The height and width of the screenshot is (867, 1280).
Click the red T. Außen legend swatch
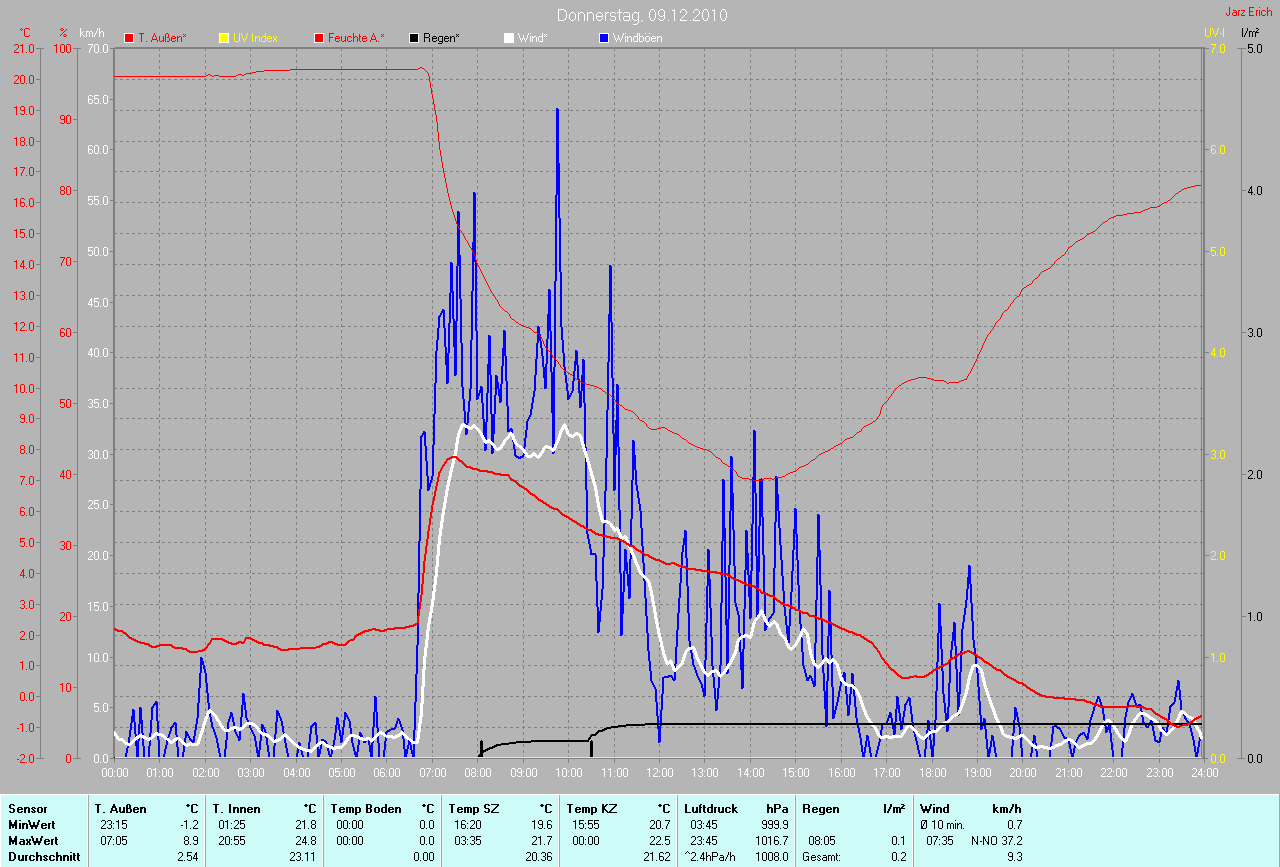tap(129, 38)
